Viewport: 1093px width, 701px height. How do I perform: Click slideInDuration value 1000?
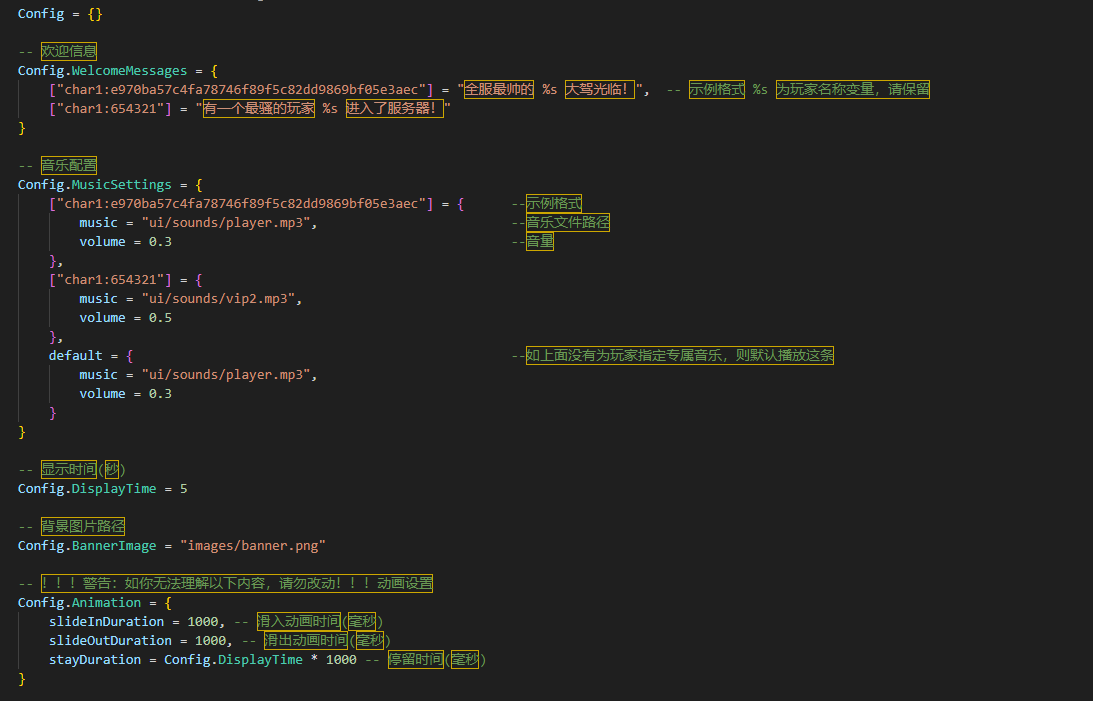(202, 622)
